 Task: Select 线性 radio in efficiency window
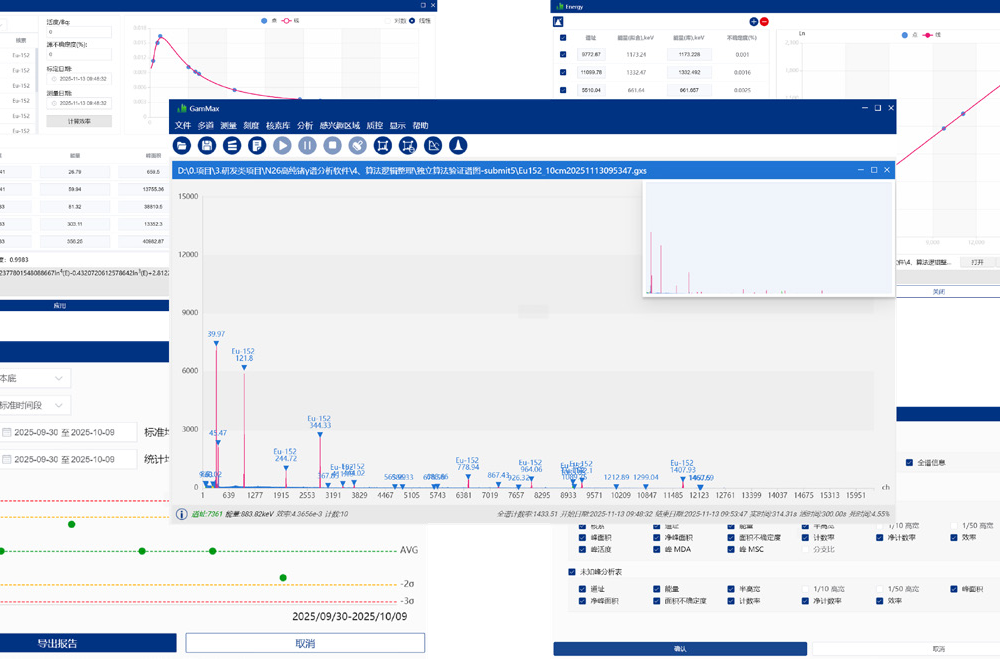point(412,20)
